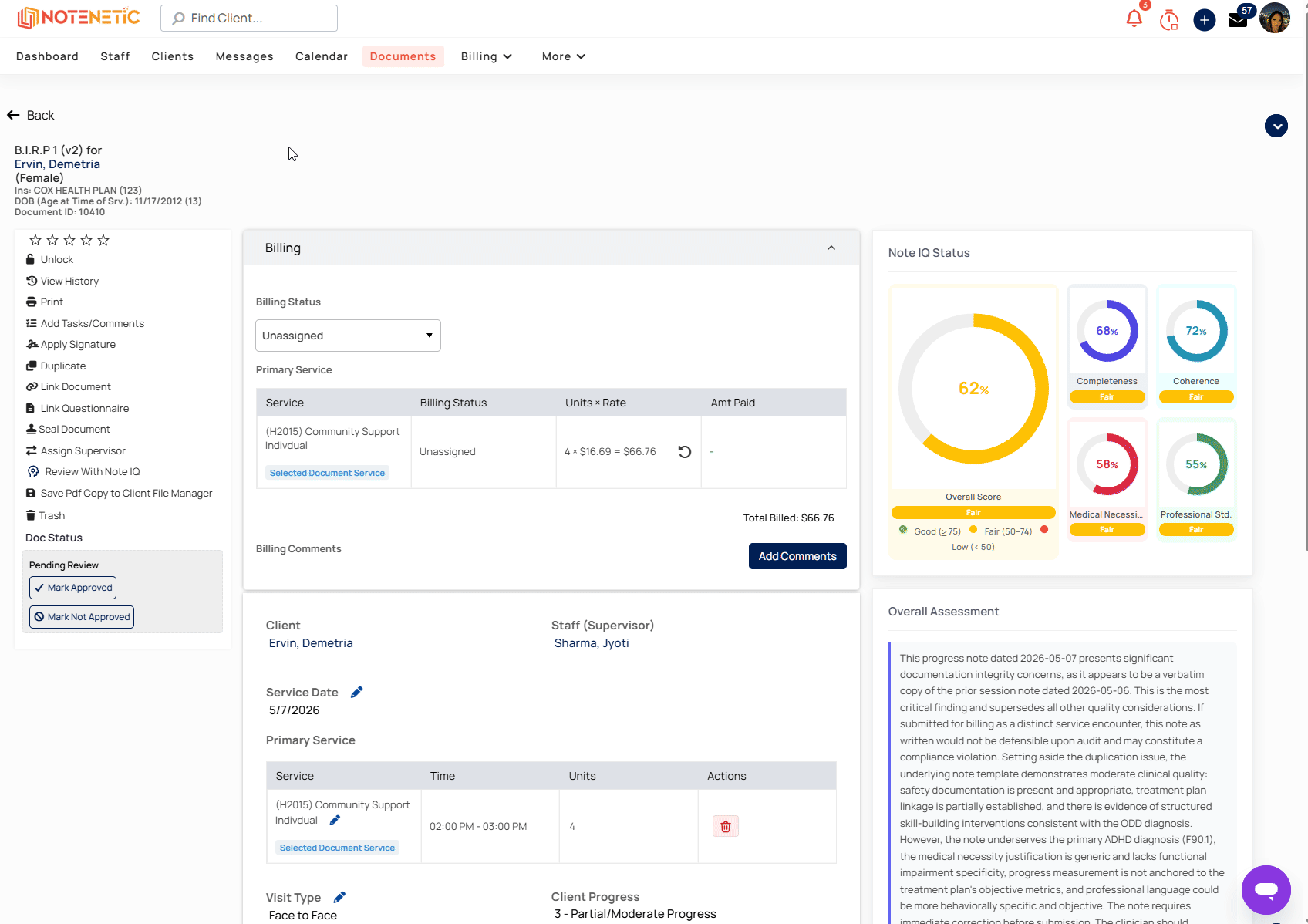This screenshot has width=1308, height=924.
Task: Print the document
Action: tap(45, 302)
